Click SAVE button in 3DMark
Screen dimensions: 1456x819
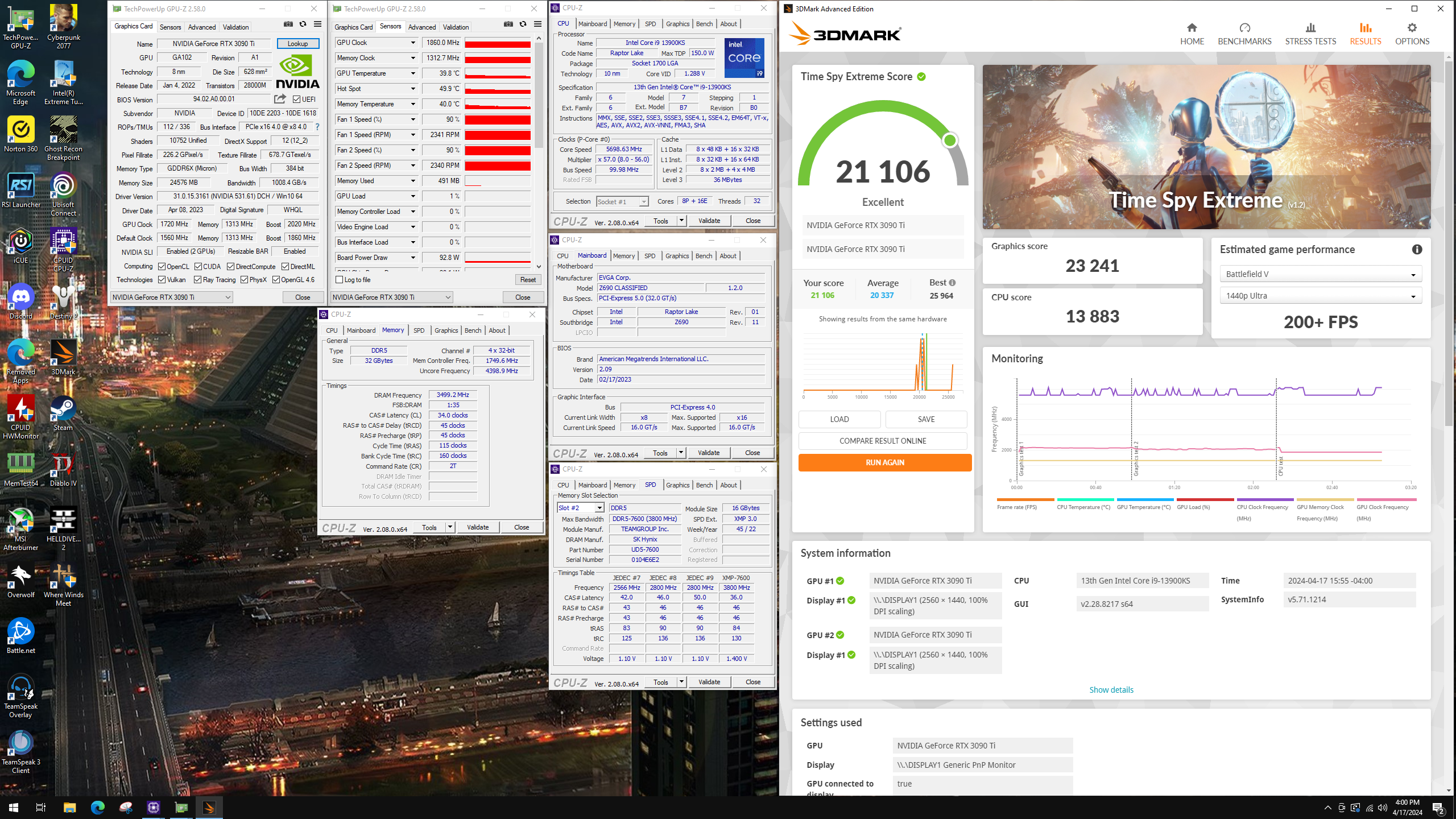coord(926,419)
